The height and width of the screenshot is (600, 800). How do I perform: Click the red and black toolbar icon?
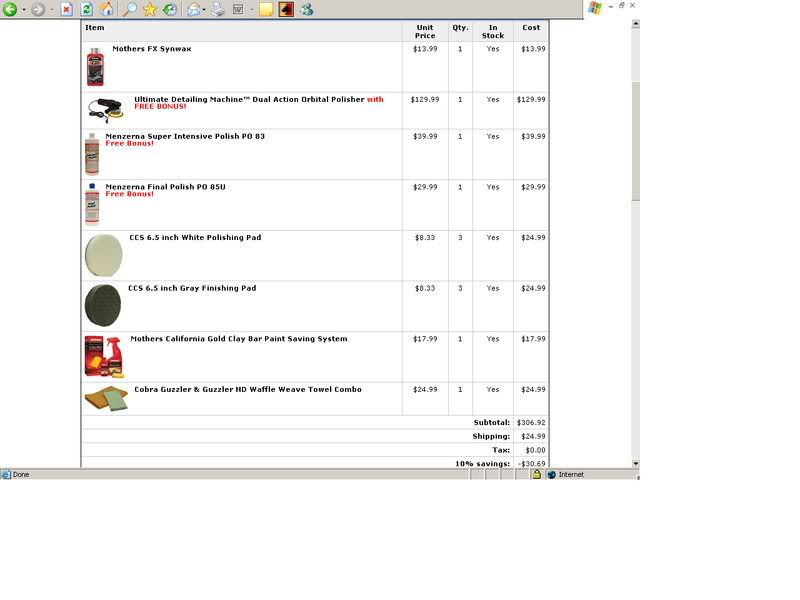(286, 9)
